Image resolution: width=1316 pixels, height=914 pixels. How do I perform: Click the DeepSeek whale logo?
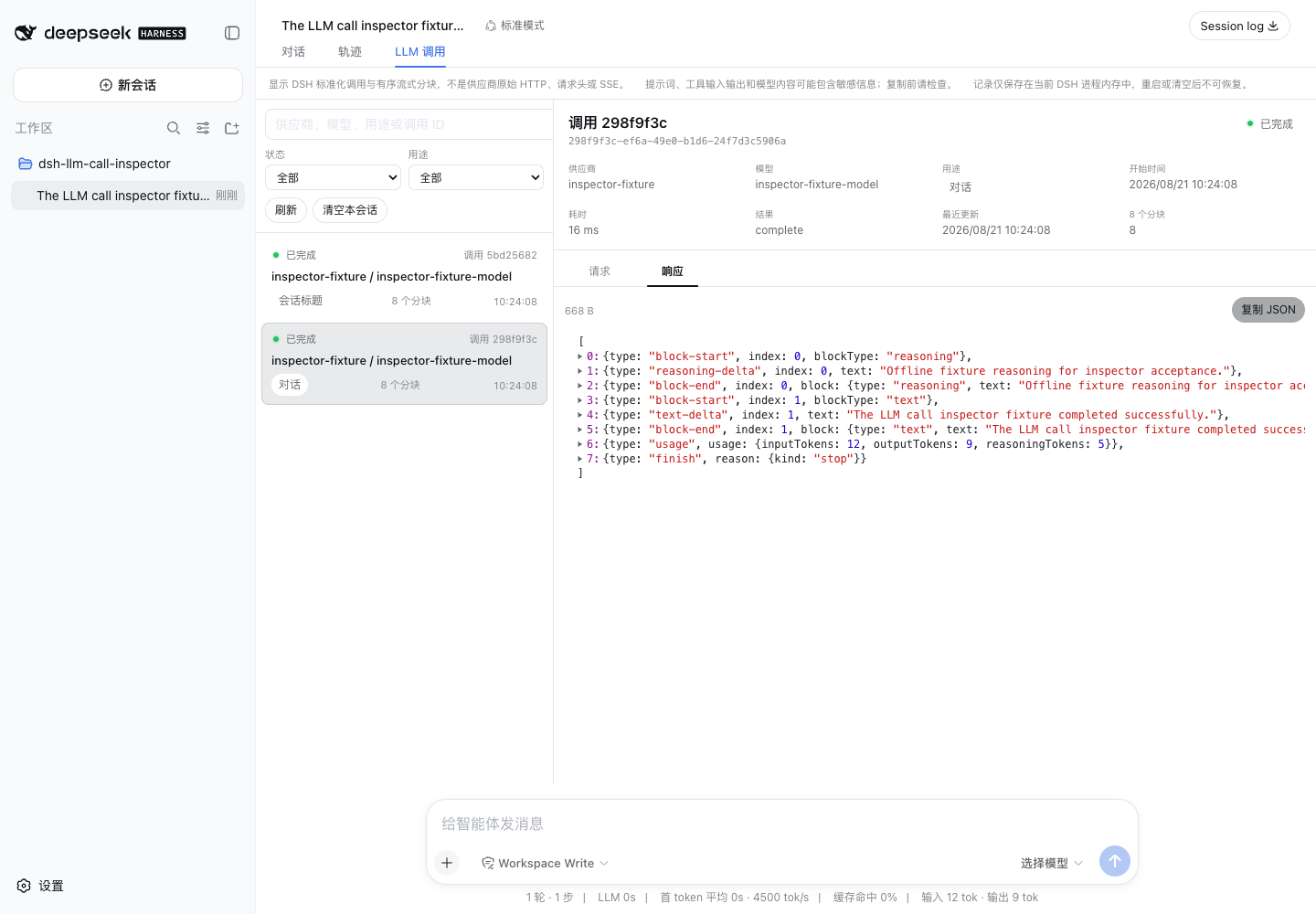[x=26, y=33]
